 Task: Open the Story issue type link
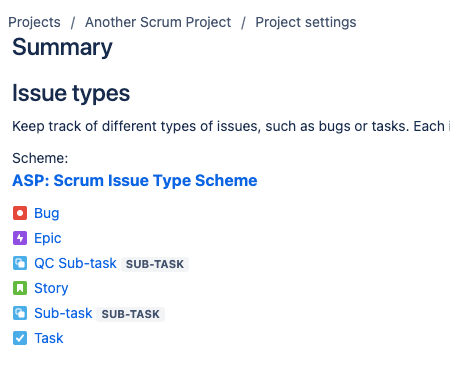tap(51, 289)
